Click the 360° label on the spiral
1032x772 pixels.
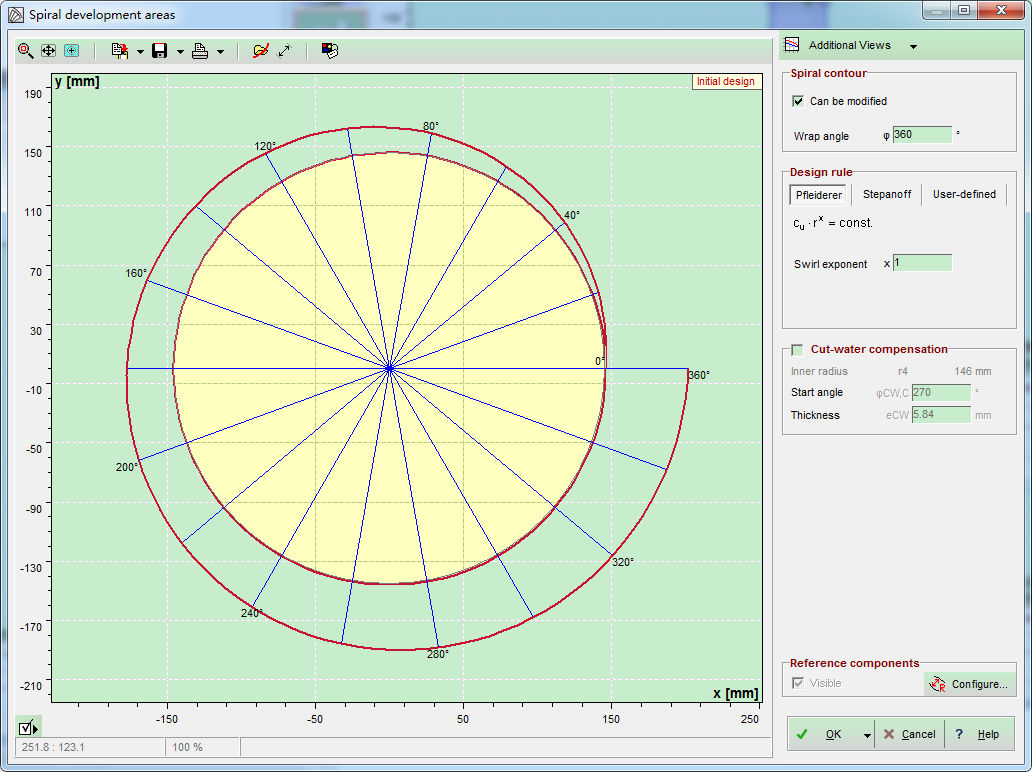click(x=699, y=375)
